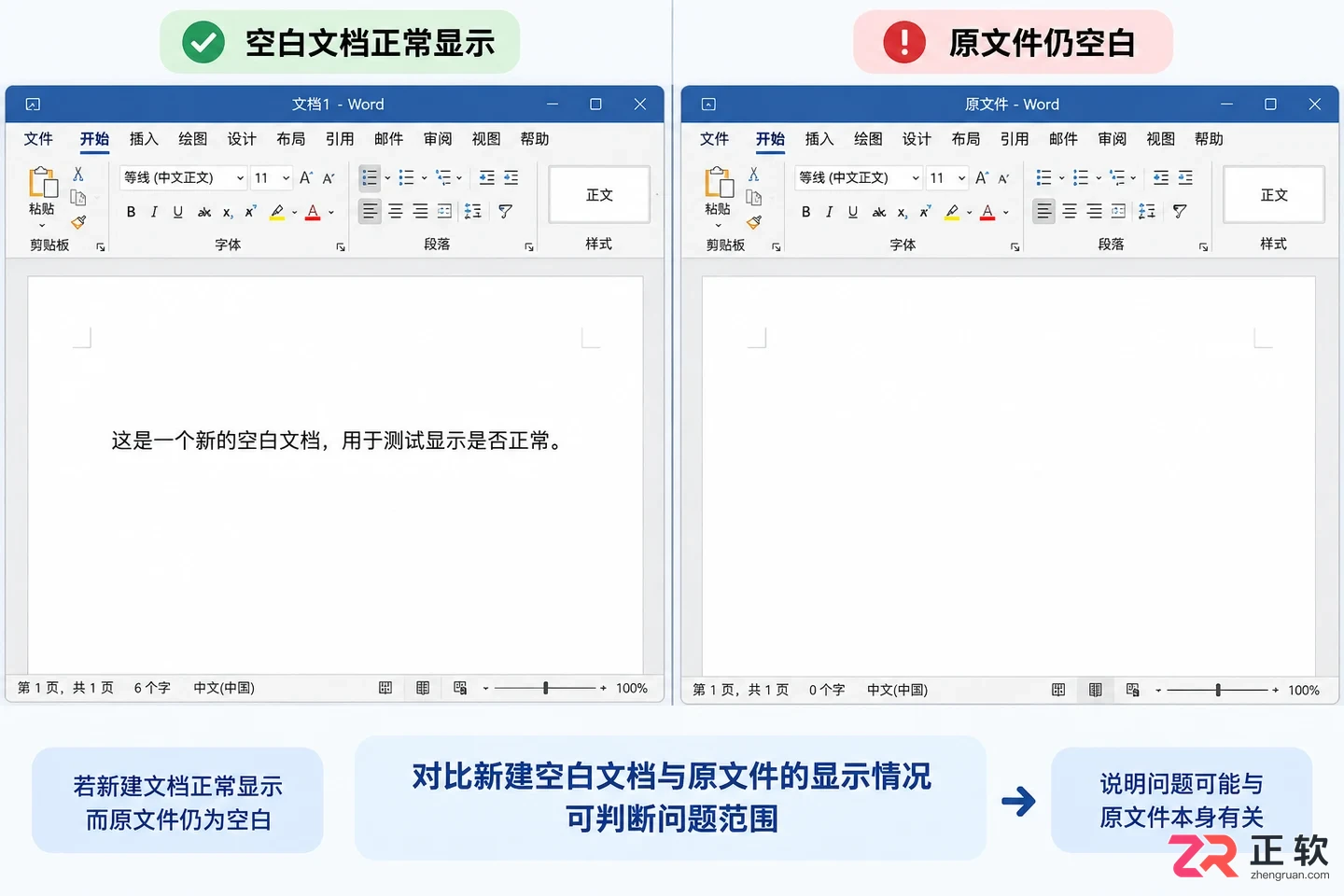Toggle Bold in 文档1 window

131,213
